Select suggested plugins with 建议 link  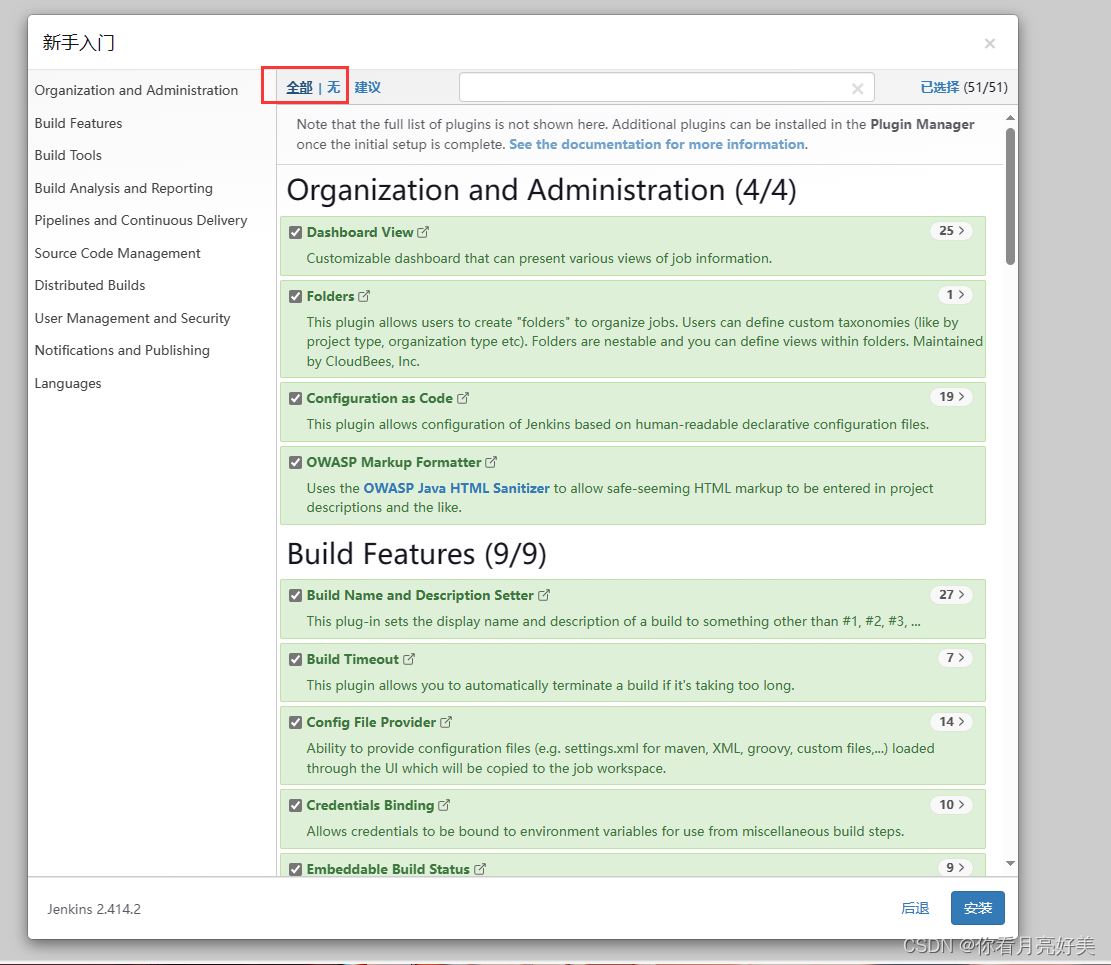click(x=368, y=87)
